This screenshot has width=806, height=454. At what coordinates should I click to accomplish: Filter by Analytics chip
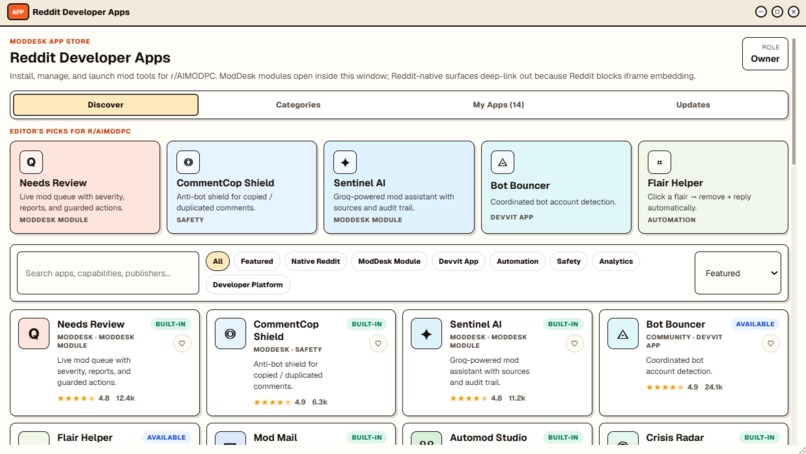click(616, 261)
